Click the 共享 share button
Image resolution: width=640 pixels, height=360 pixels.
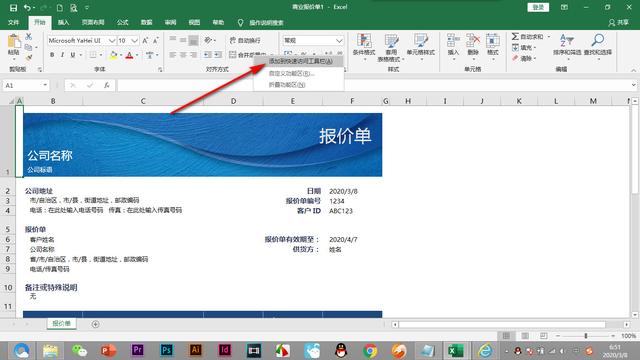[x=619, y=22]
